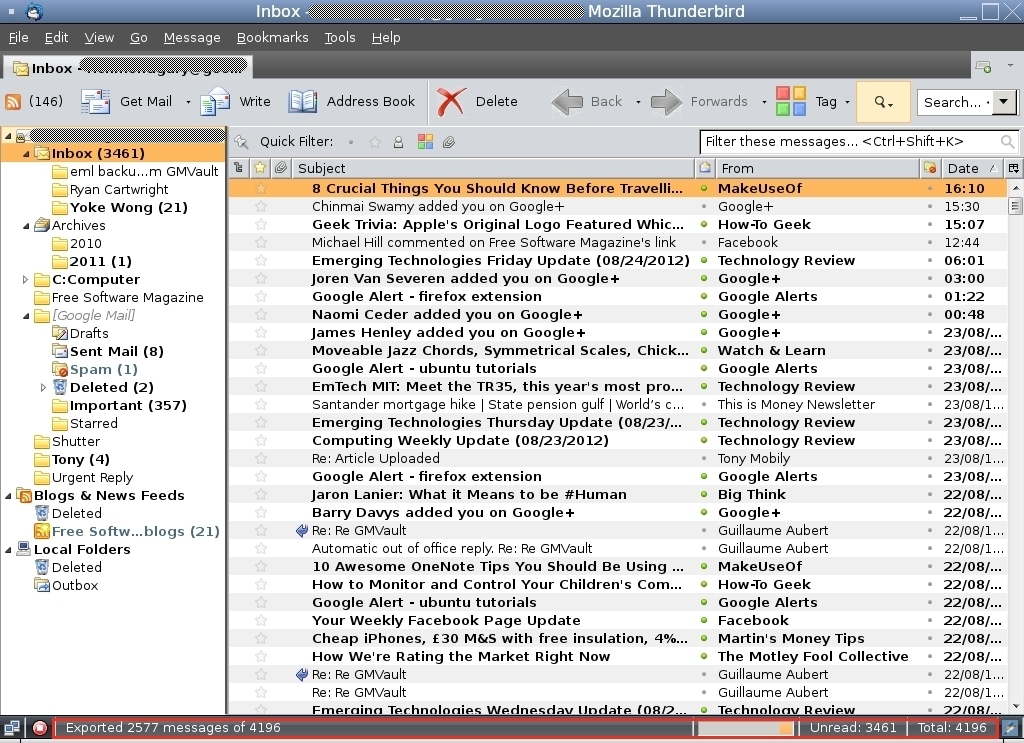This screenshot has width=1024, height=743.
Task: Open the Spam folder
Action: [103, 369]
